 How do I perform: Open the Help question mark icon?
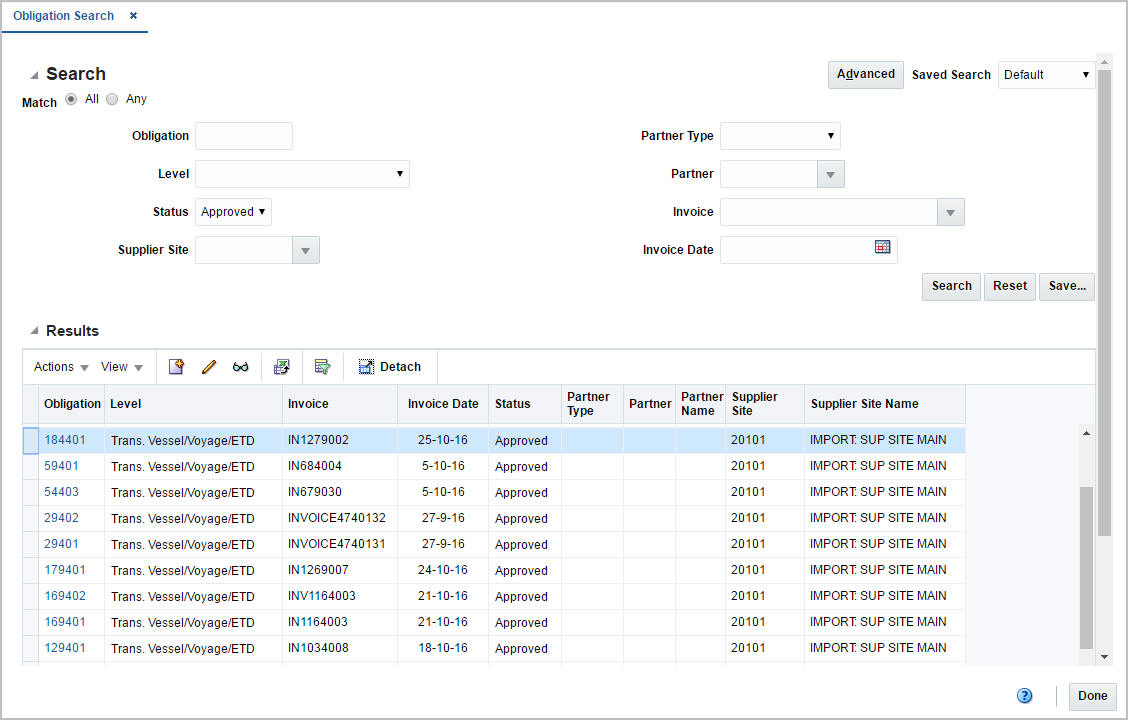[x=1024, y=695]
